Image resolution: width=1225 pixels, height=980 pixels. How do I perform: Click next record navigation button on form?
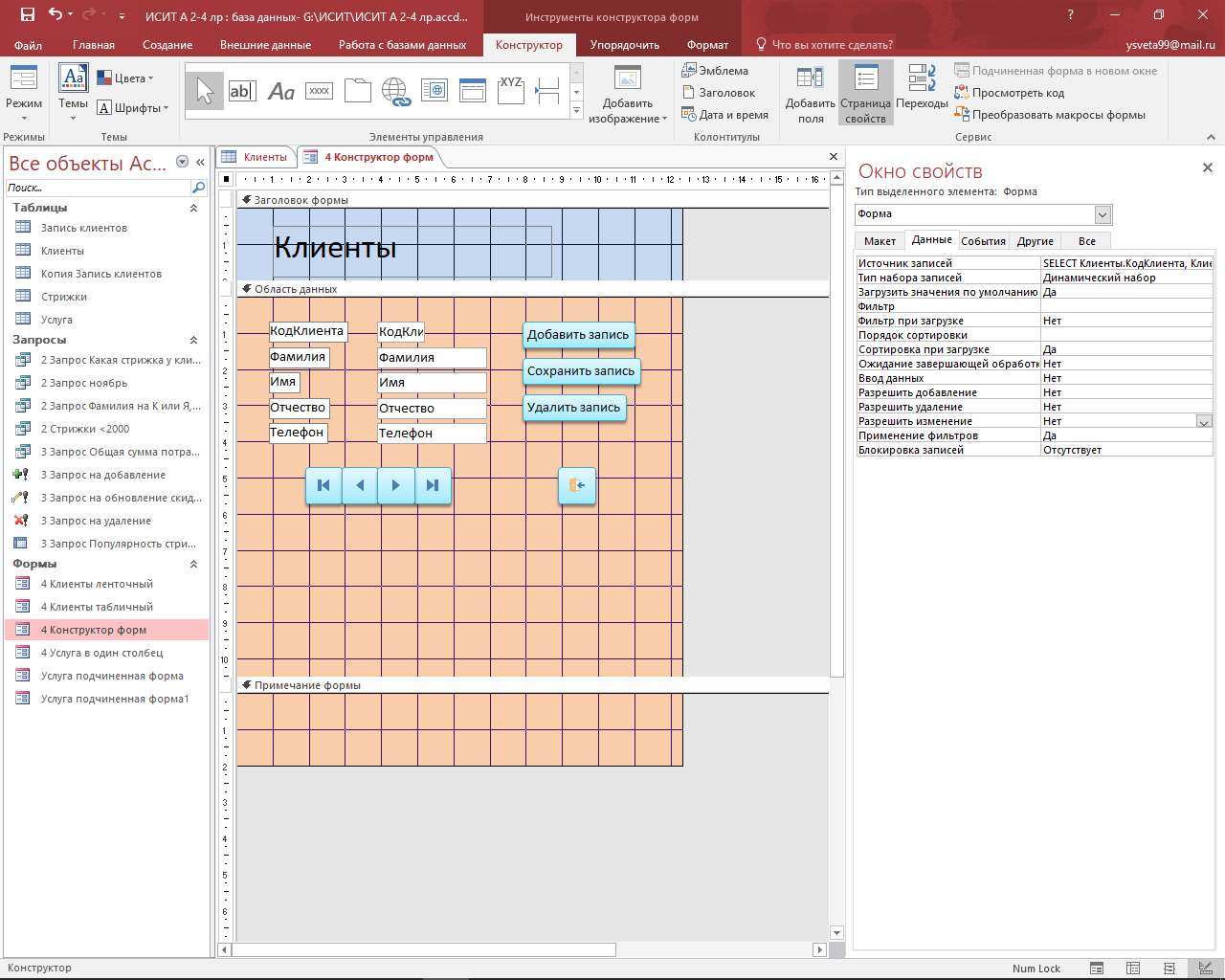396,485
